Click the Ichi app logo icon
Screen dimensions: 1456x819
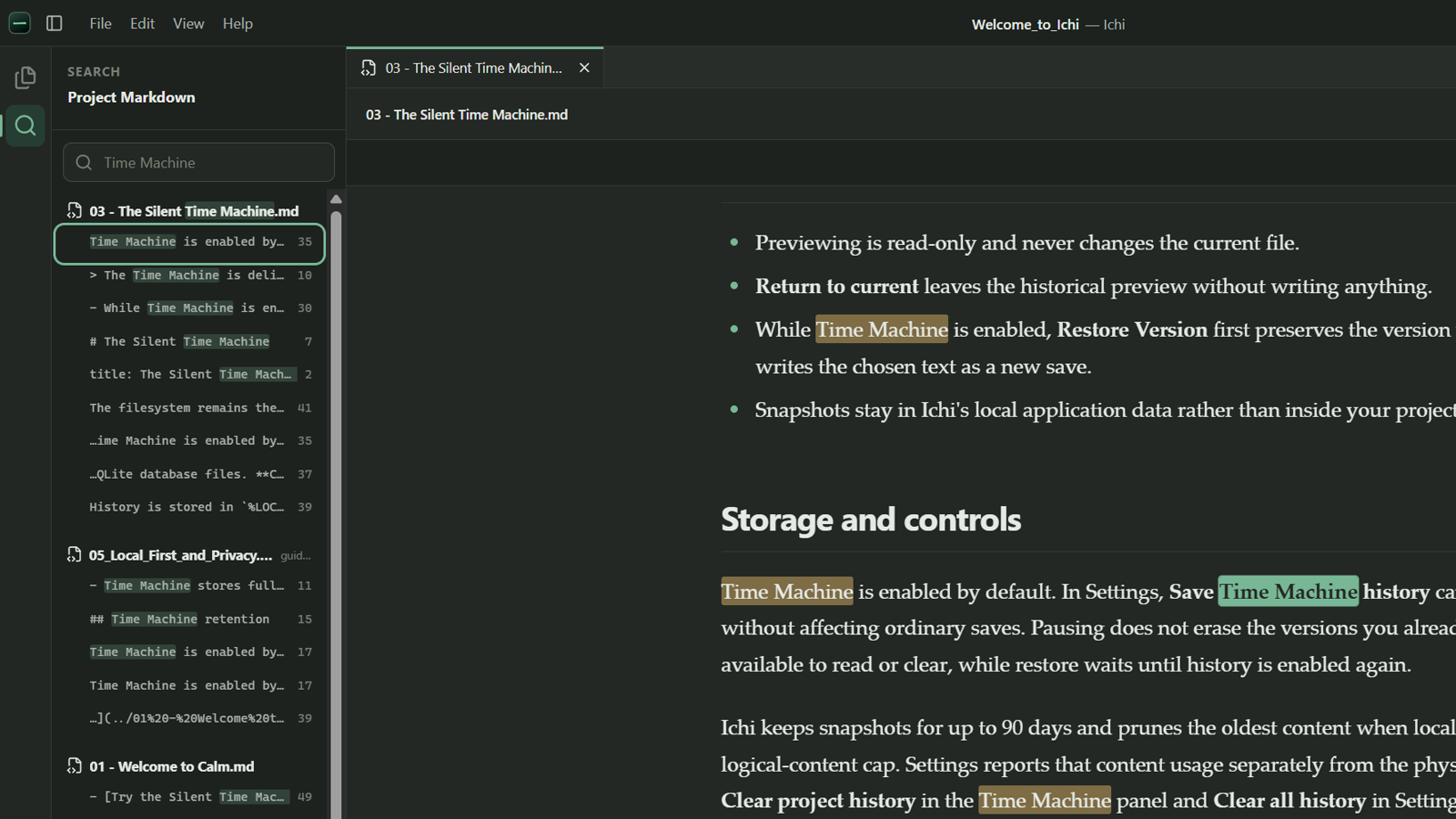[19, 23]
